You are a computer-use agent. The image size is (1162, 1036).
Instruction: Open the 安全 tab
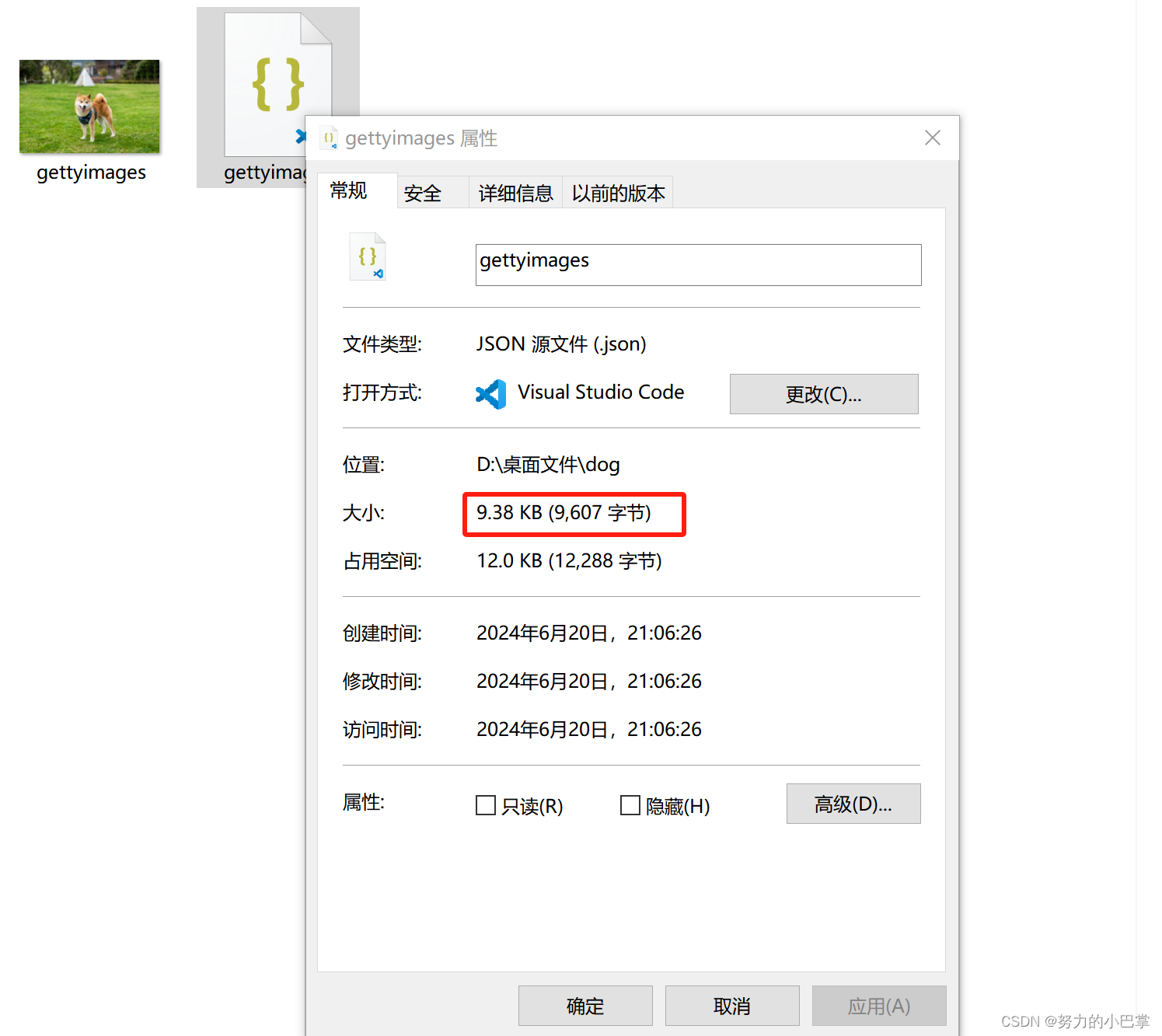[x=423, y=194]
